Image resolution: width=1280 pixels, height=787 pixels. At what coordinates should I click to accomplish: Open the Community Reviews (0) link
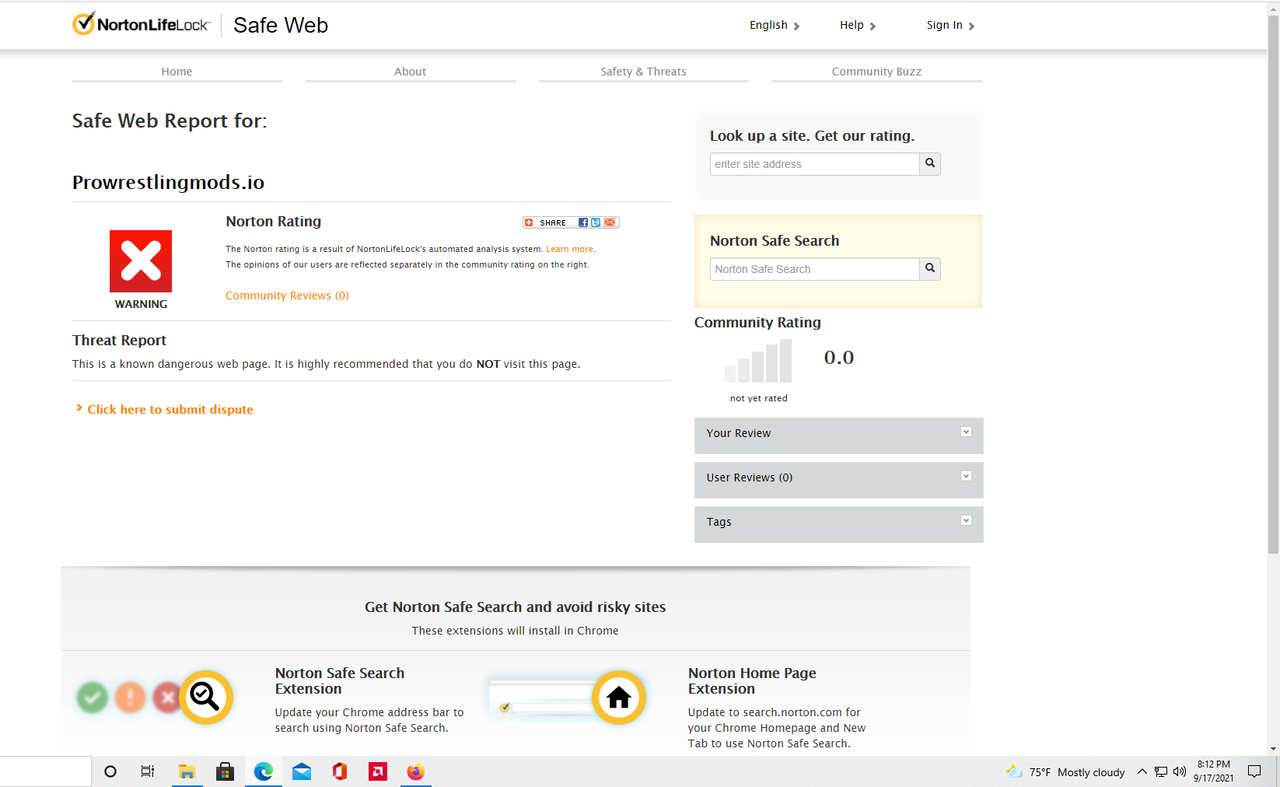[x=287, y=295]
